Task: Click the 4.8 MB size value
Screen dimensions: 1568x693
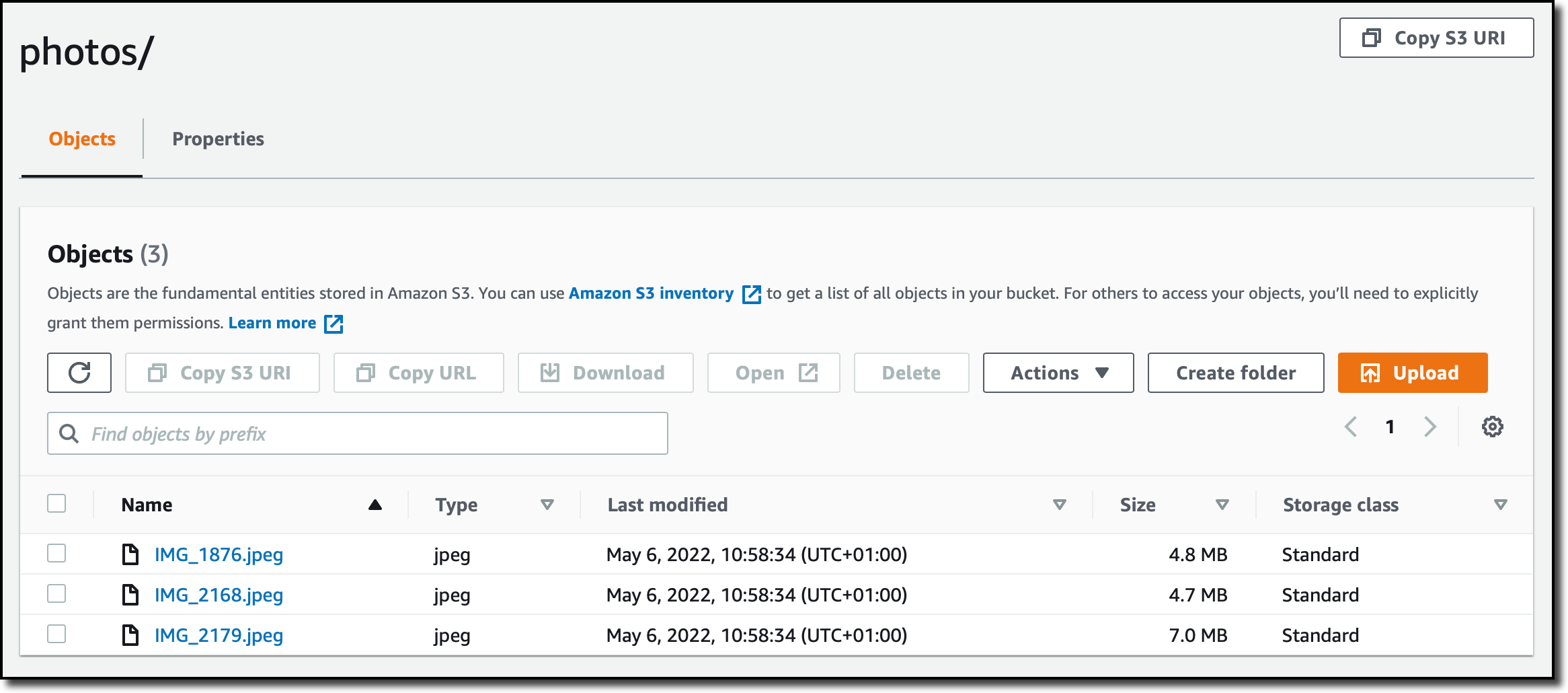Action: [1198, 554]
